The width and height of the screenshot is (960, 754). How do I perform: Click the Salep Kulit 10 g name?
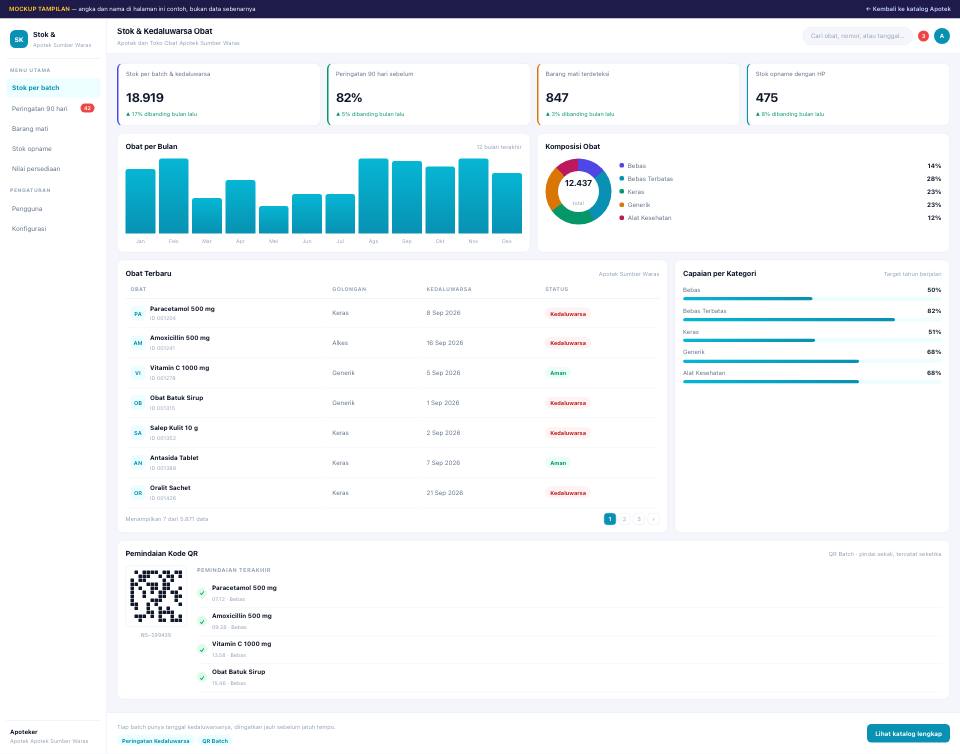(x=174, y=428)
